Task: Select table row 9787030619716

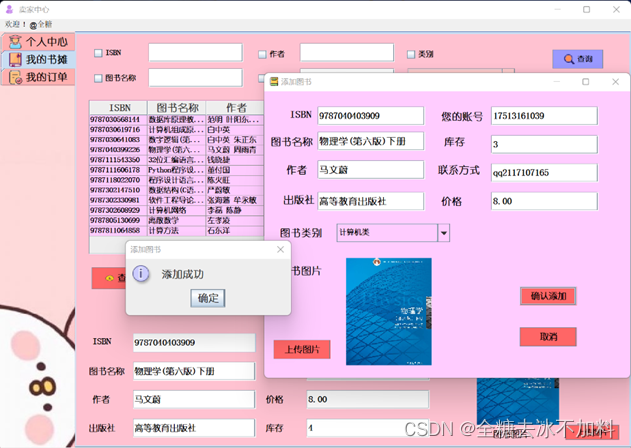Action: (177, 130)
